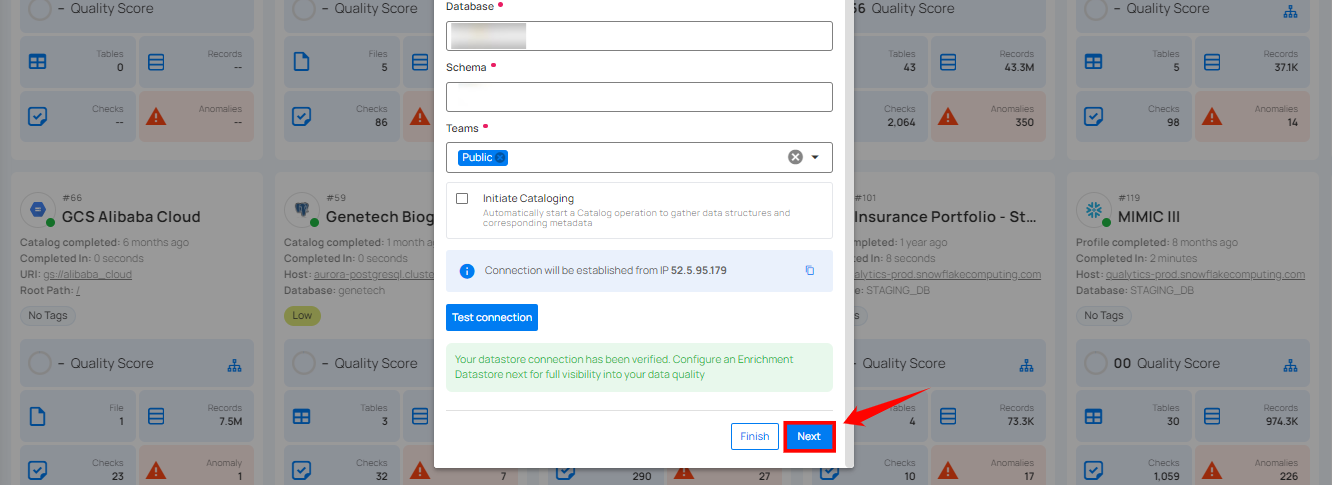1332x485 pixels.
Task: Open the Teams dropdown arrow
Action: click(815, 157)
